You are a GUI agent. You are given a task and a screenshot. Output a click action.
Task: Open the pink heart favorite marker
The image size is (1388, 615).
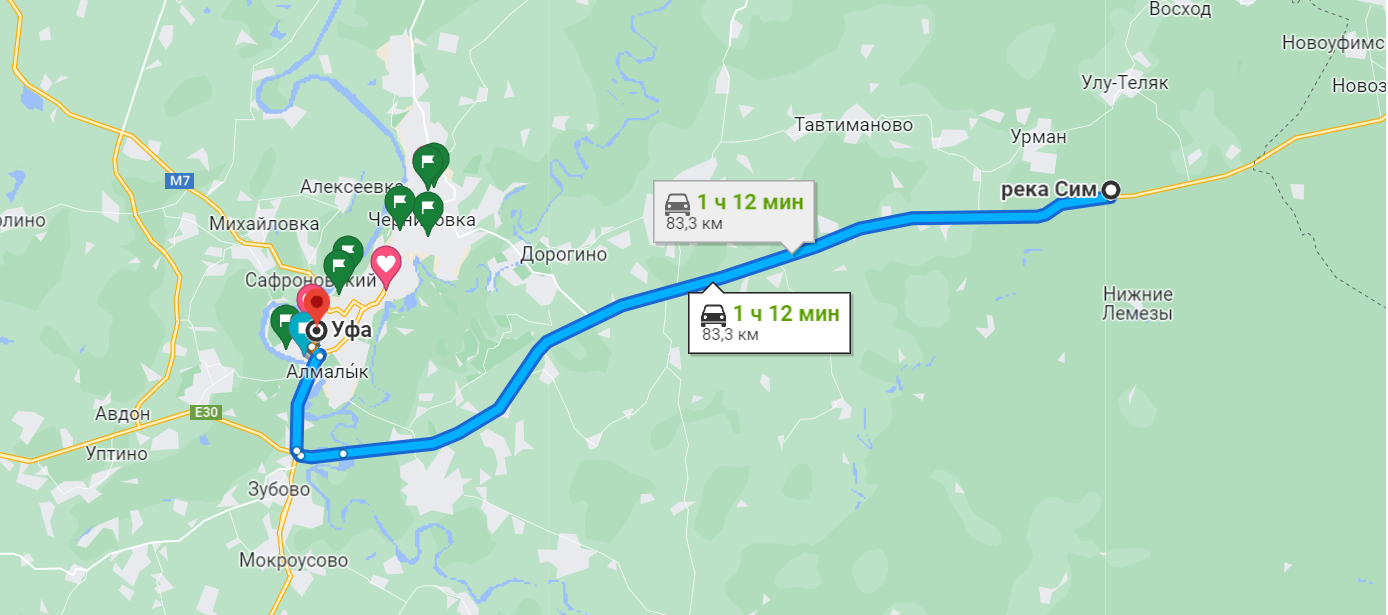386,265
